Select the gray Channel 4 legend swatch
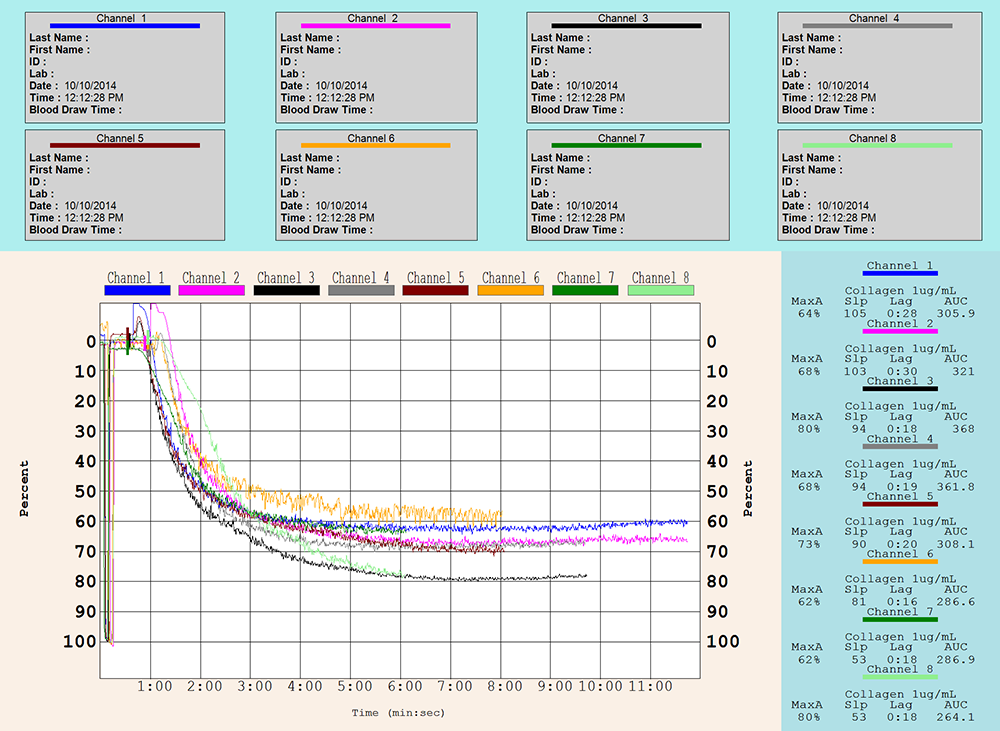1000x731 pixels. (x=361, y=290)
